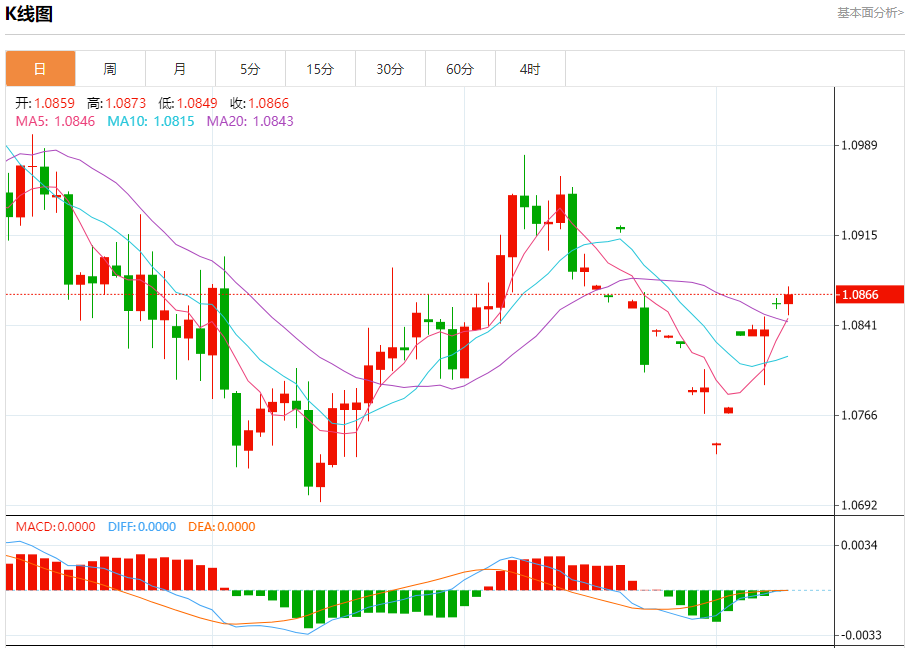Click the latest red candlestick at the chart's right end
The image size is (913, 648).
(x=789, y=299)
